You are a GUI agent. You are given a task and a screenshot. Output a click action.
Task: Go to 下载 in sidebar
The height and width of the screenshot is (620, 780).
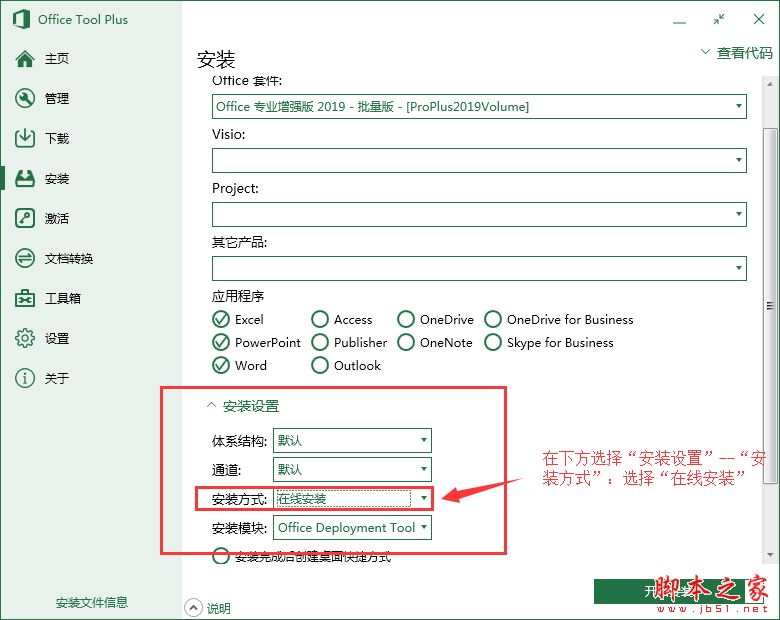tap(57, 138)
